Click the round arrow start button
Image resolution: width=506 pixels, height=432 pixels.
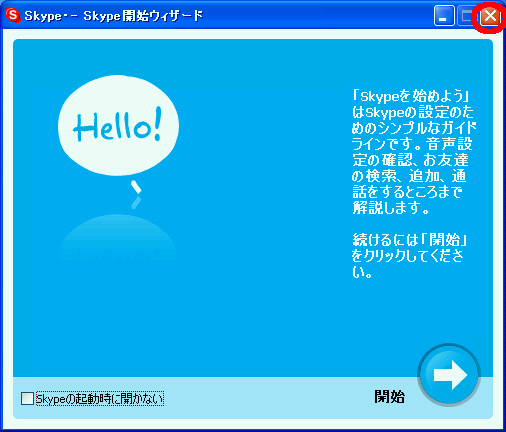click(449, 375)
